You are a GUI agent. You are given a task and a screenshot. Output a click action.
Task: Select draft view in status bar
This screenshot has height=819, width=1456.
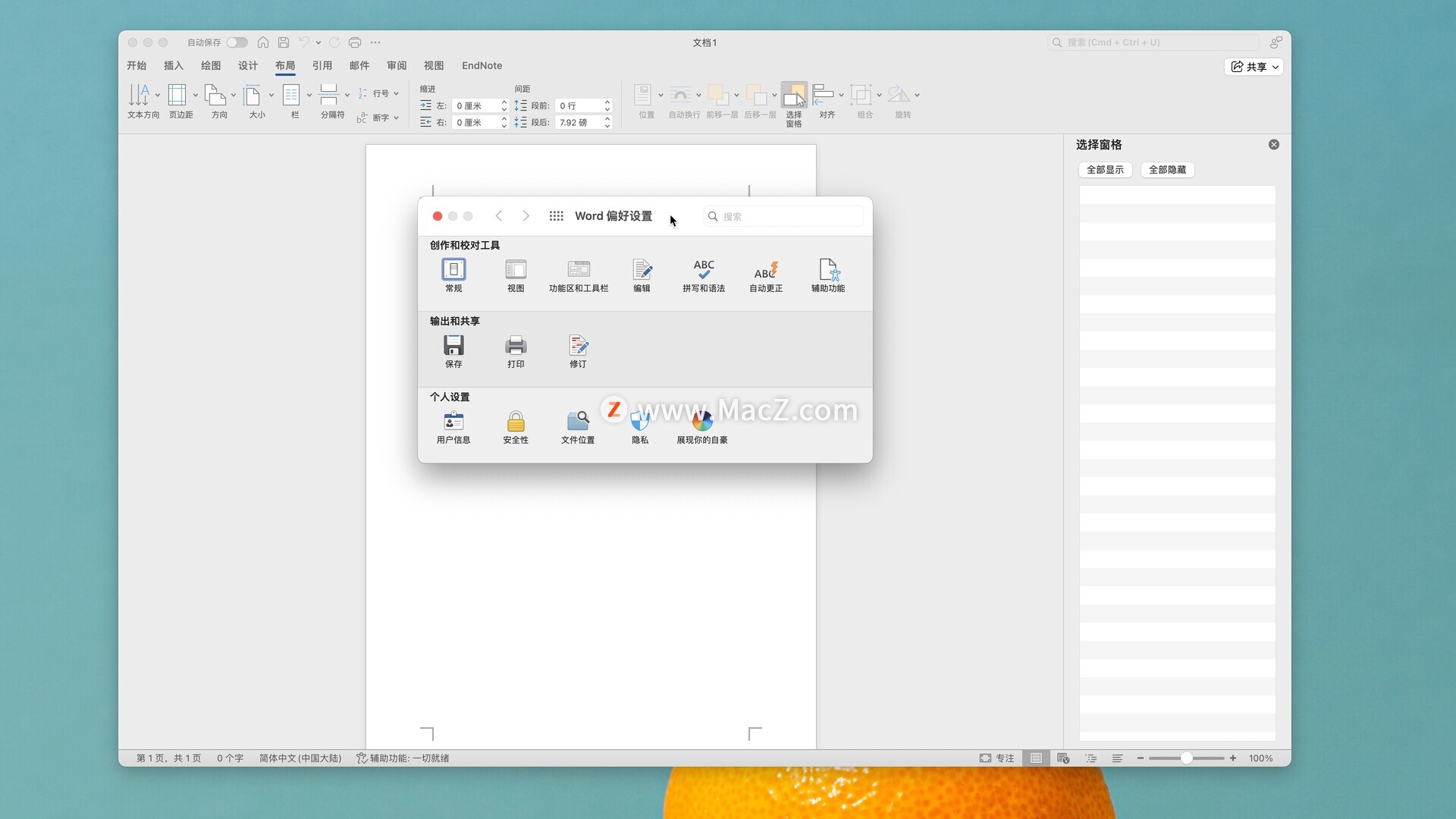point(1118,758)
